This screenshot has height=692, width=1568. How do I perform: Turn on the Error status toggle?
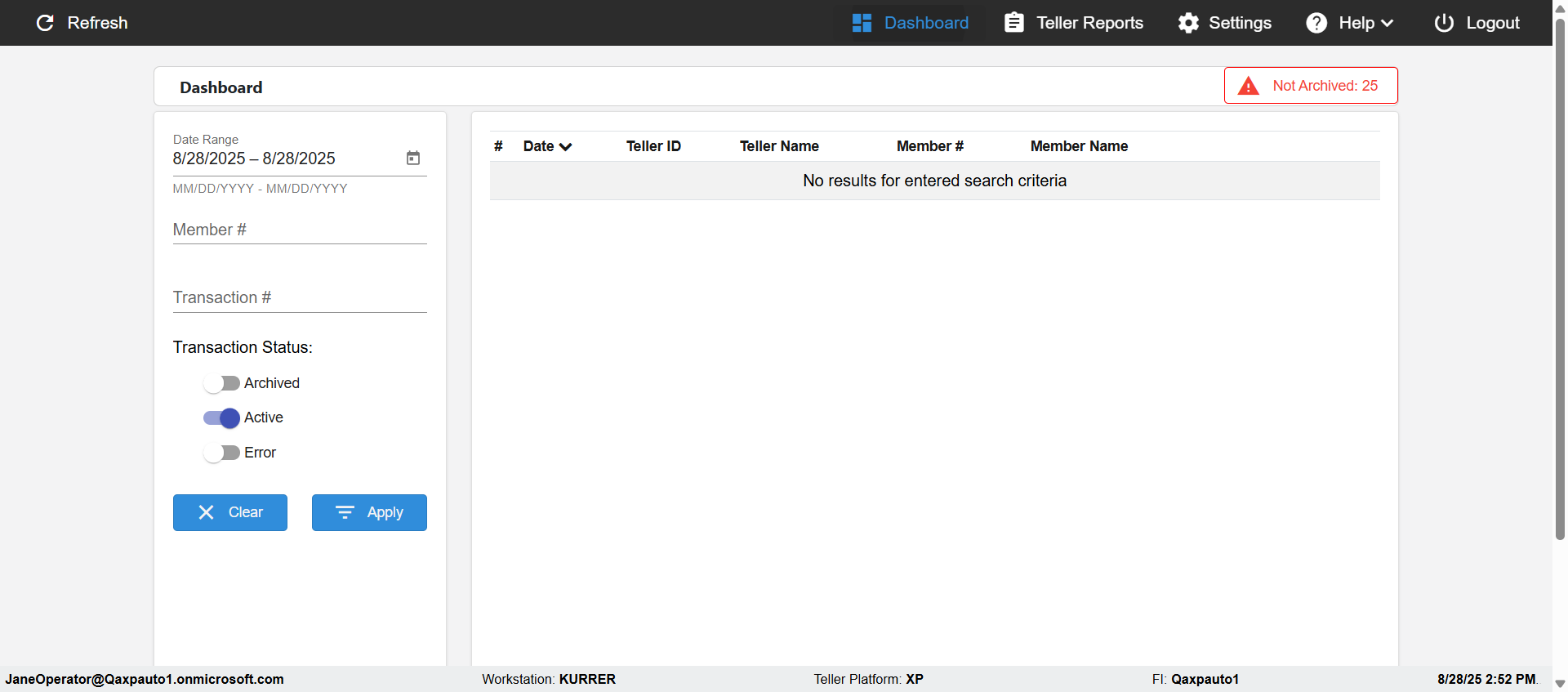point(221,453)
